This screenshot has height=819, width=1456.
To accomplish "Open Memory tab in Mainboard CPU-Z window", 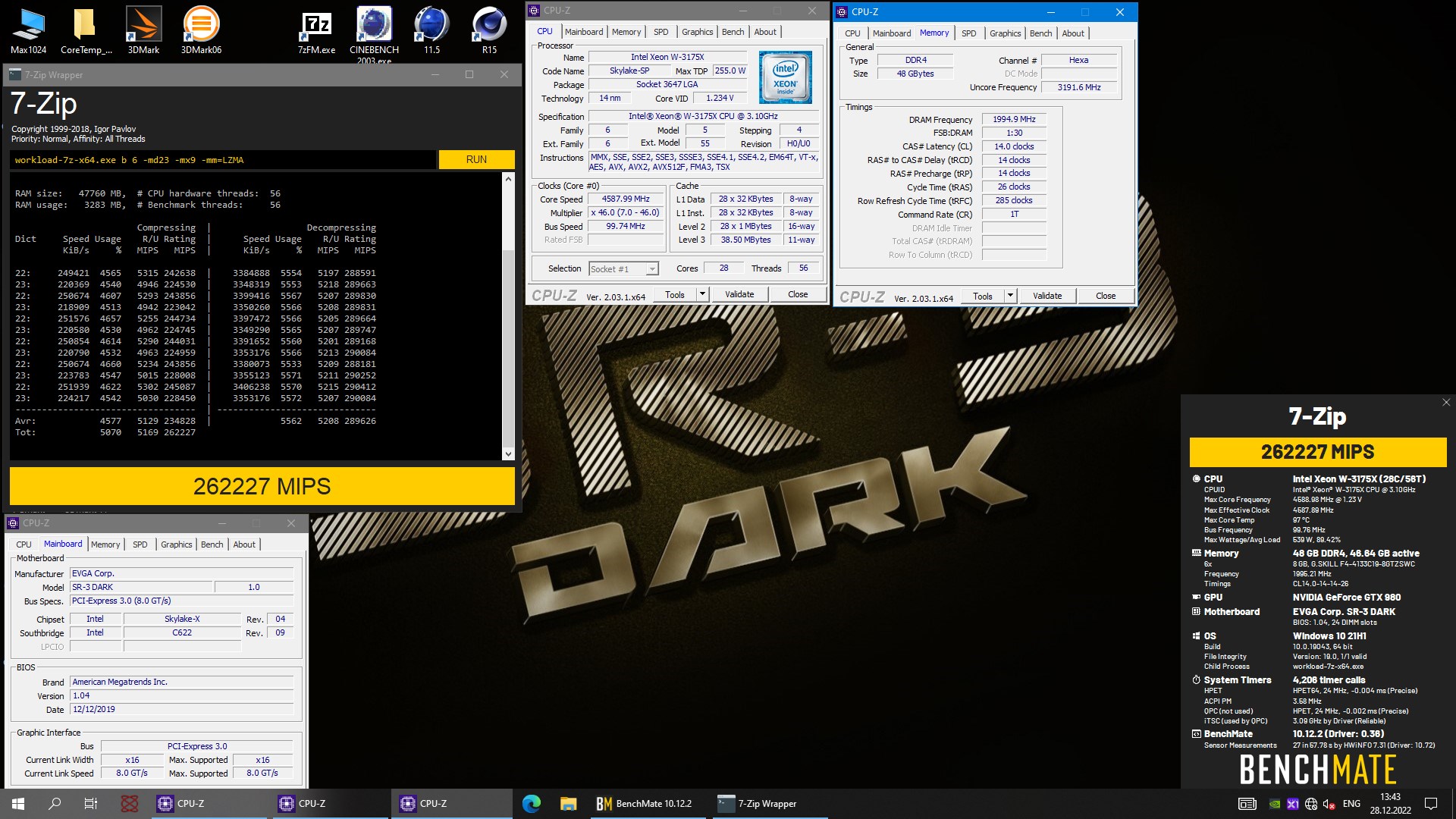I will click(x=105, y=544).
